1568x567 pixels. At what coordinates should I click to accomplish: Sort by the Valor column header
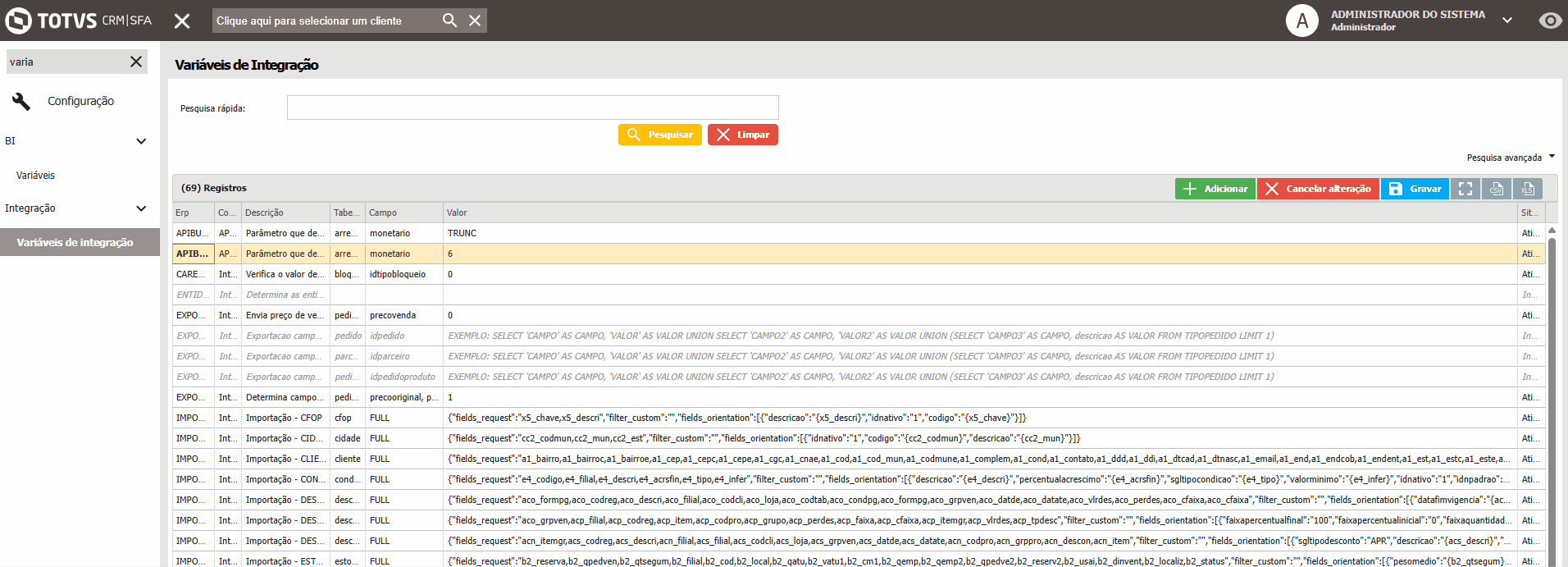(x=980, y=213)
